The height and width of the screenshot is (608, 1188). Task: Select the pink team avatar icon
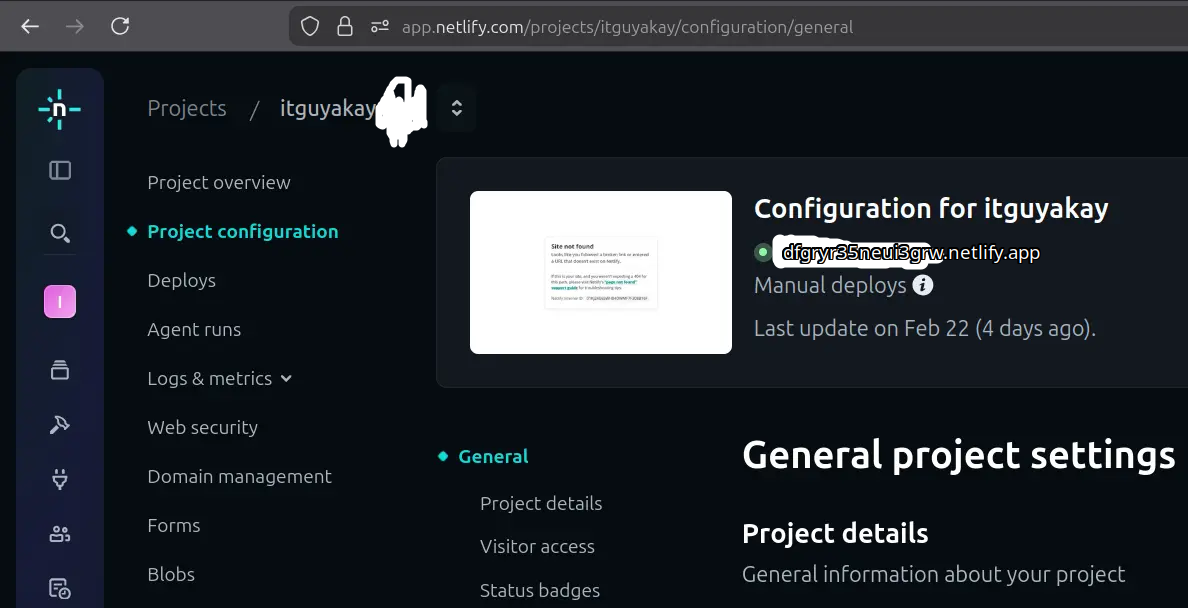[x=59, y=301]
